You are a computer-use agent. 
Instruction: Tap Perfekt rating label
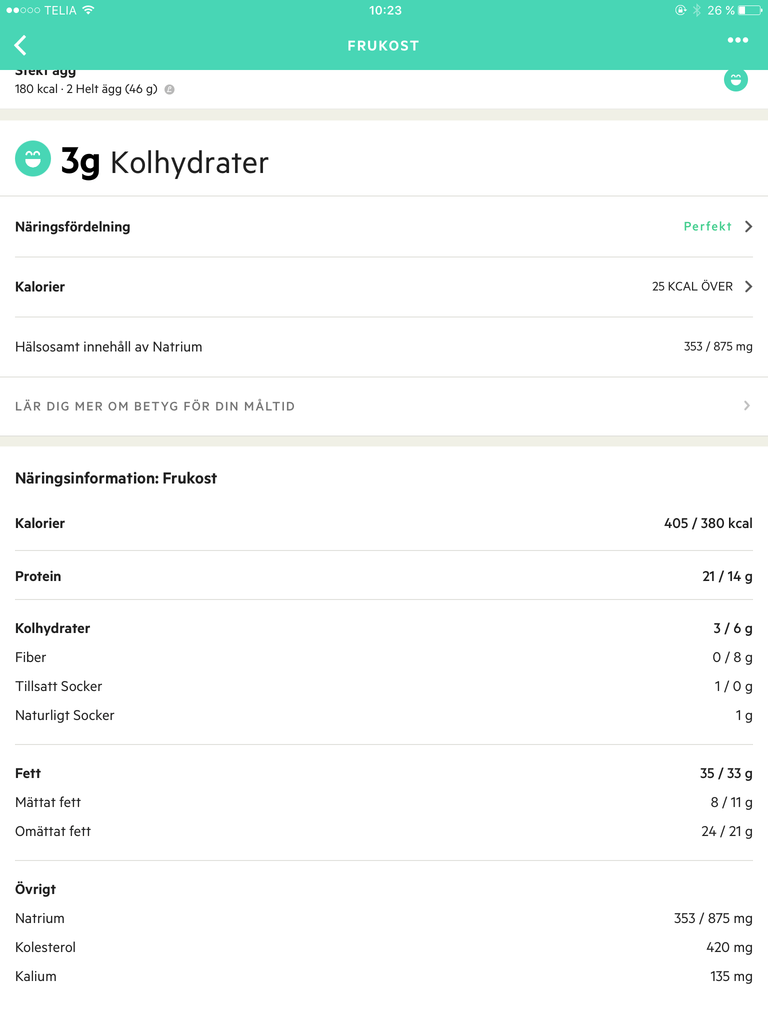click(x=707, y=227)
